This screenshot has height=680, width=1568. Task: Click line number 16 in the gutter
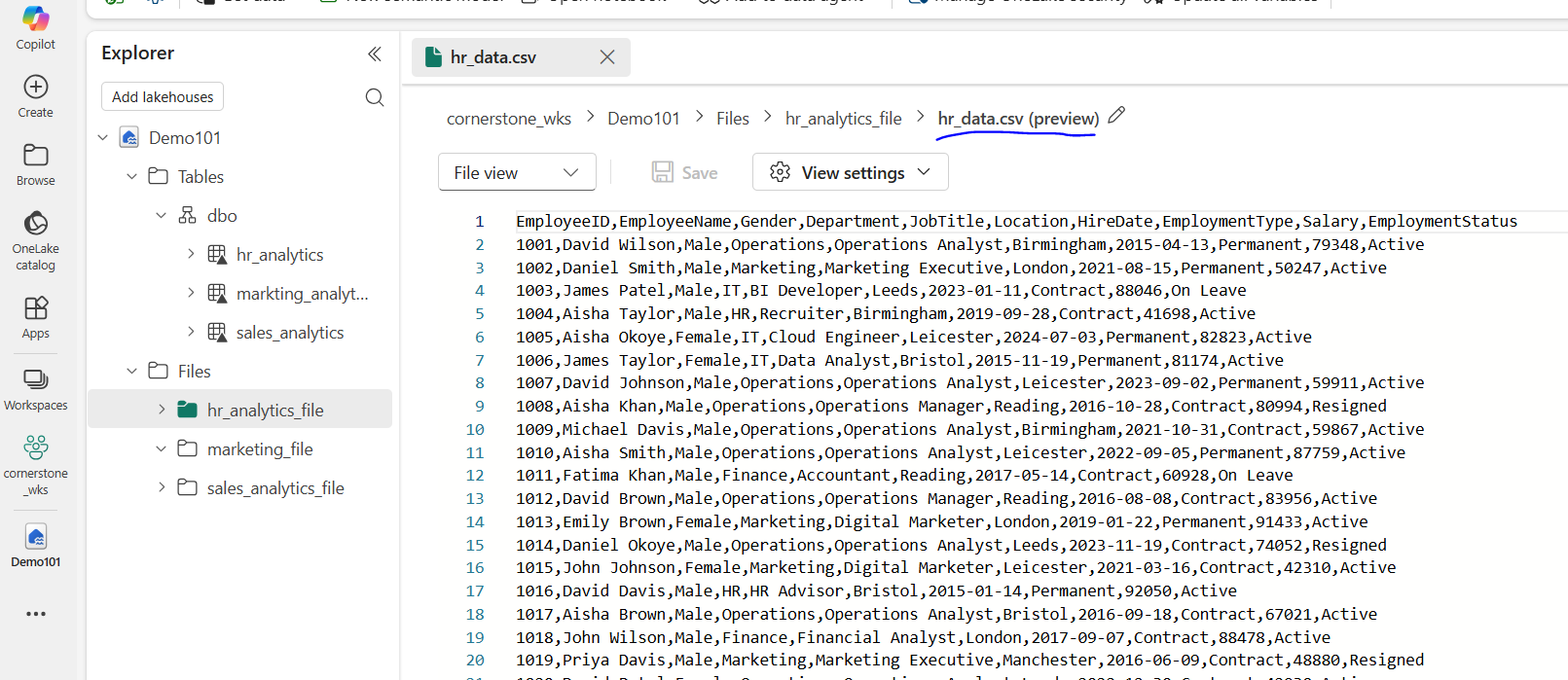tap(475, 568)
